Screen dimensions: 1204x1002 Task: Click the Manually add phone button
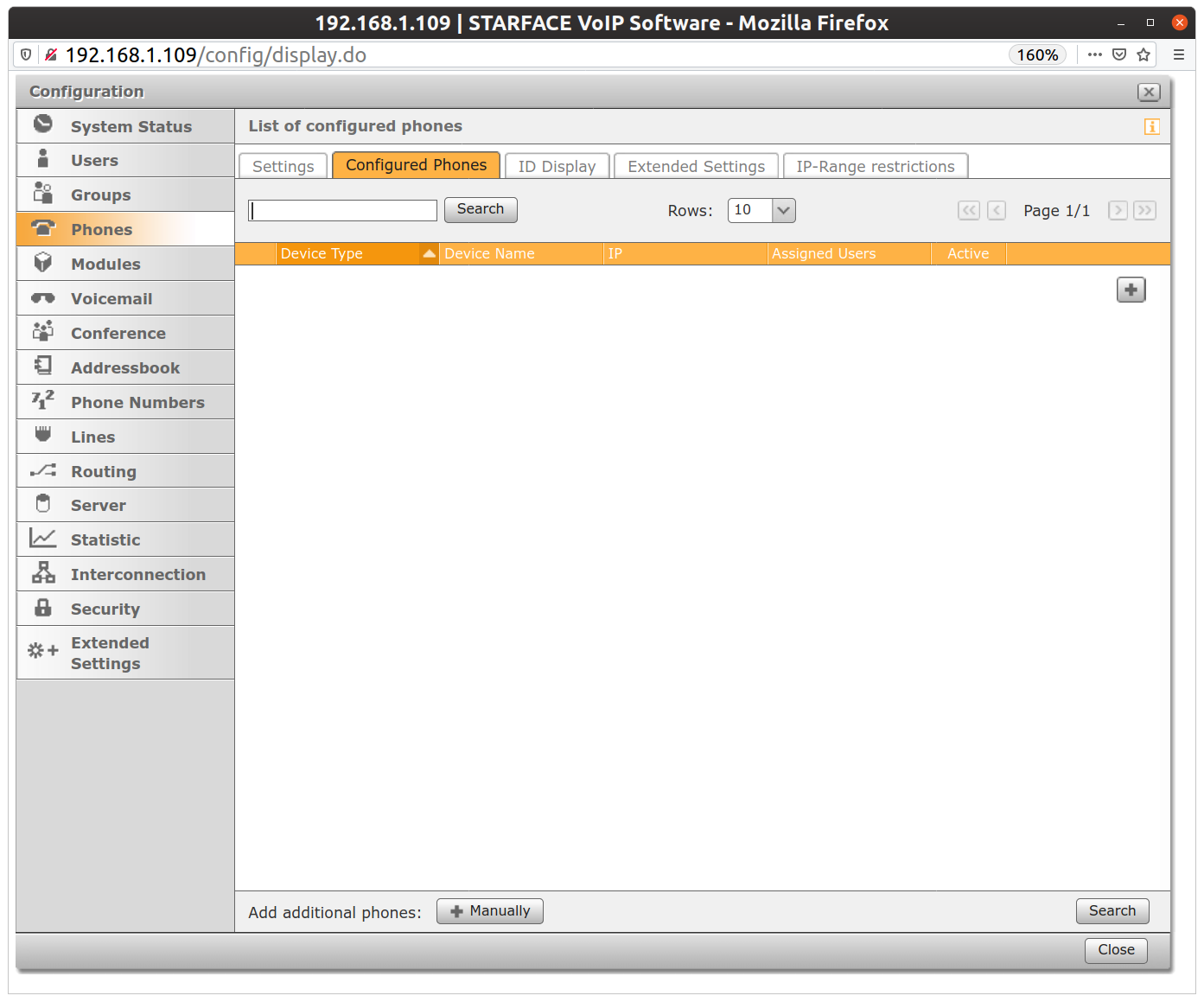490,911
